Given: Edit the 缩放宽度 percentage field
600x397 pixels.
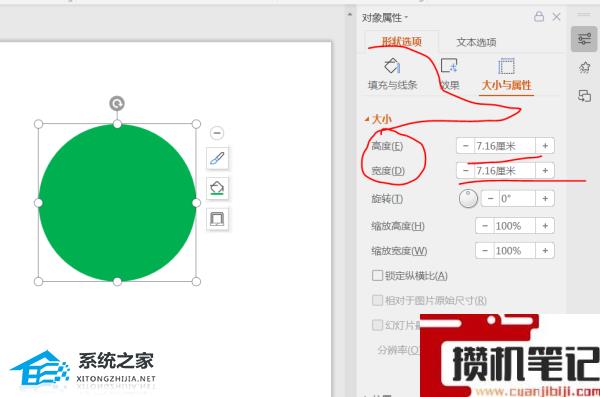Looking at the screenshot, I should tap(515, 251).
